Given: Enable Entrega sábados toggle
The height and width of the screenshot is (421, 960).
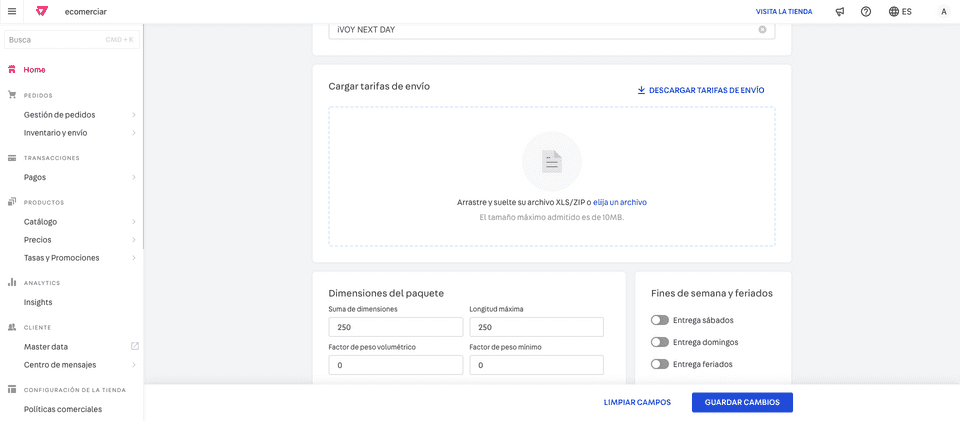Looking at the screenshot, I should [659, 320].
